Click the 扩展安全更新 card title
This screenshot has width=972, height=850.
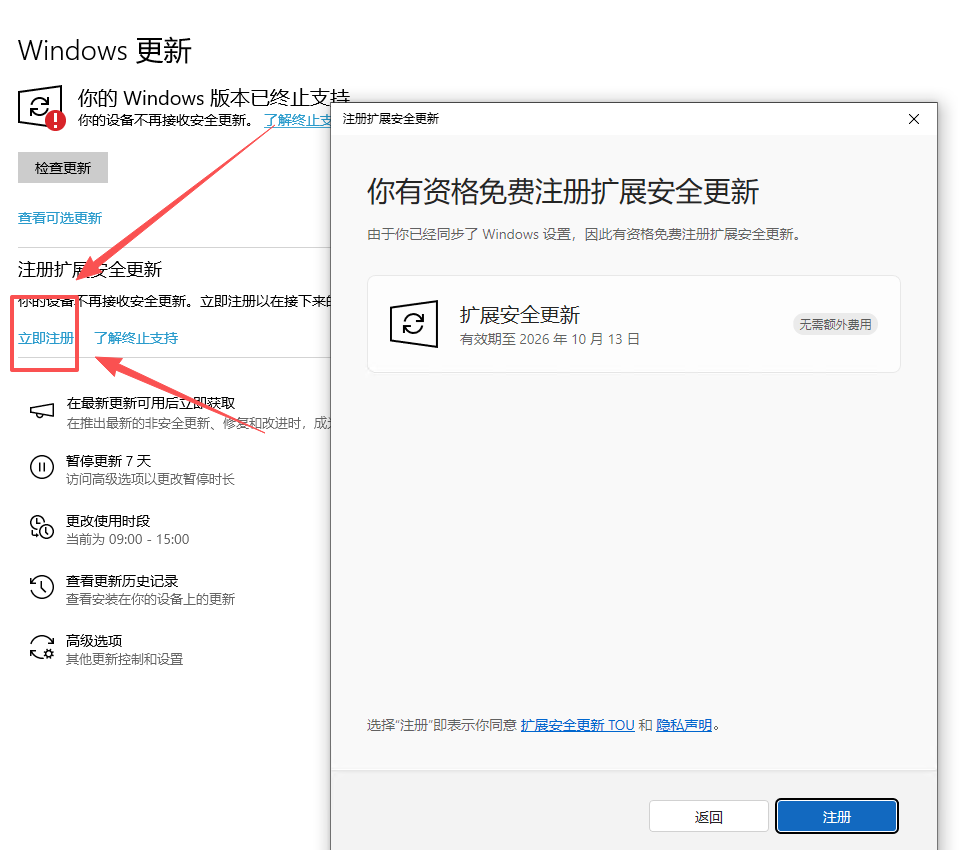[519, 315]
